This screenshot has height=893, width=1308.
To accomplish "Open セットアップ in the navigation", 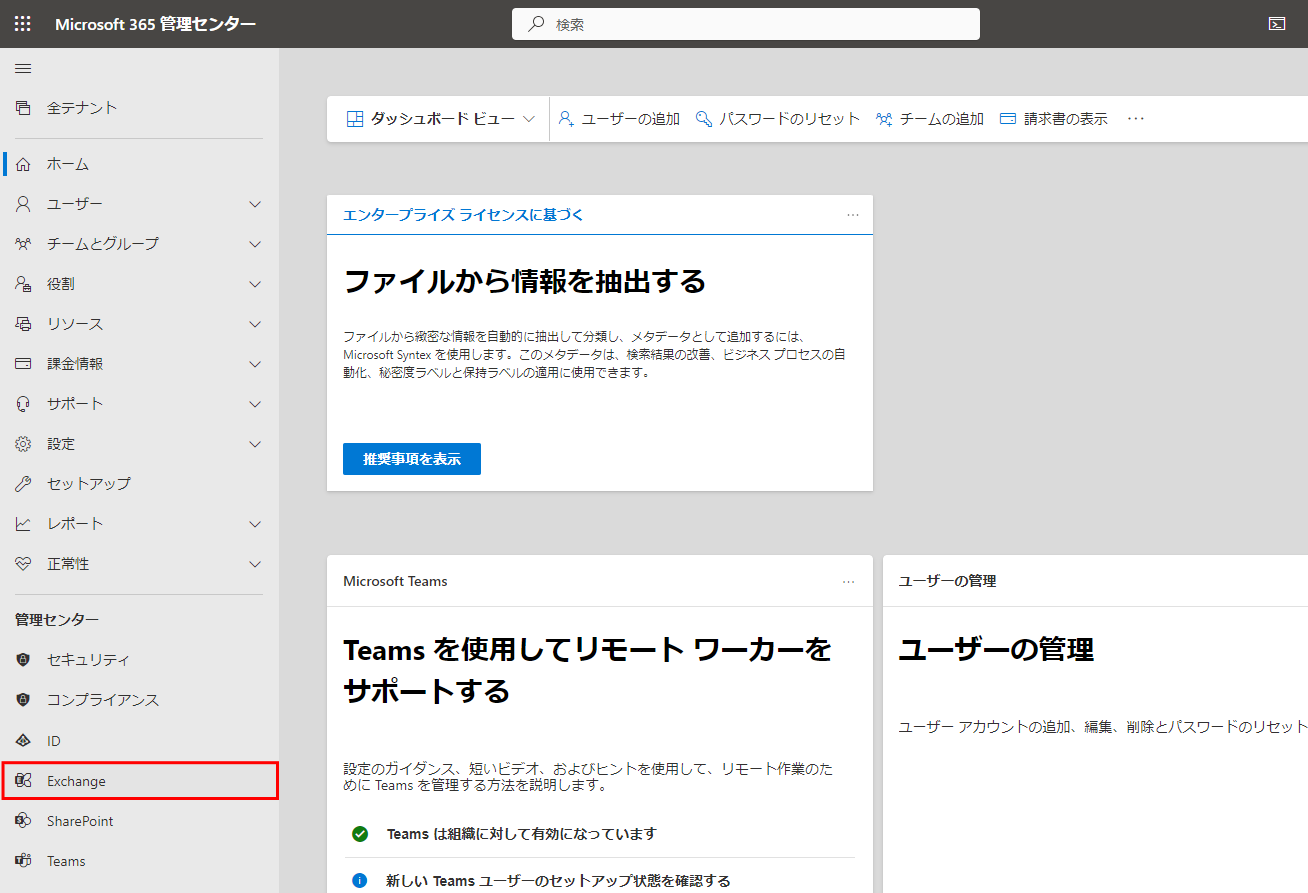I will tap(139, 484).
